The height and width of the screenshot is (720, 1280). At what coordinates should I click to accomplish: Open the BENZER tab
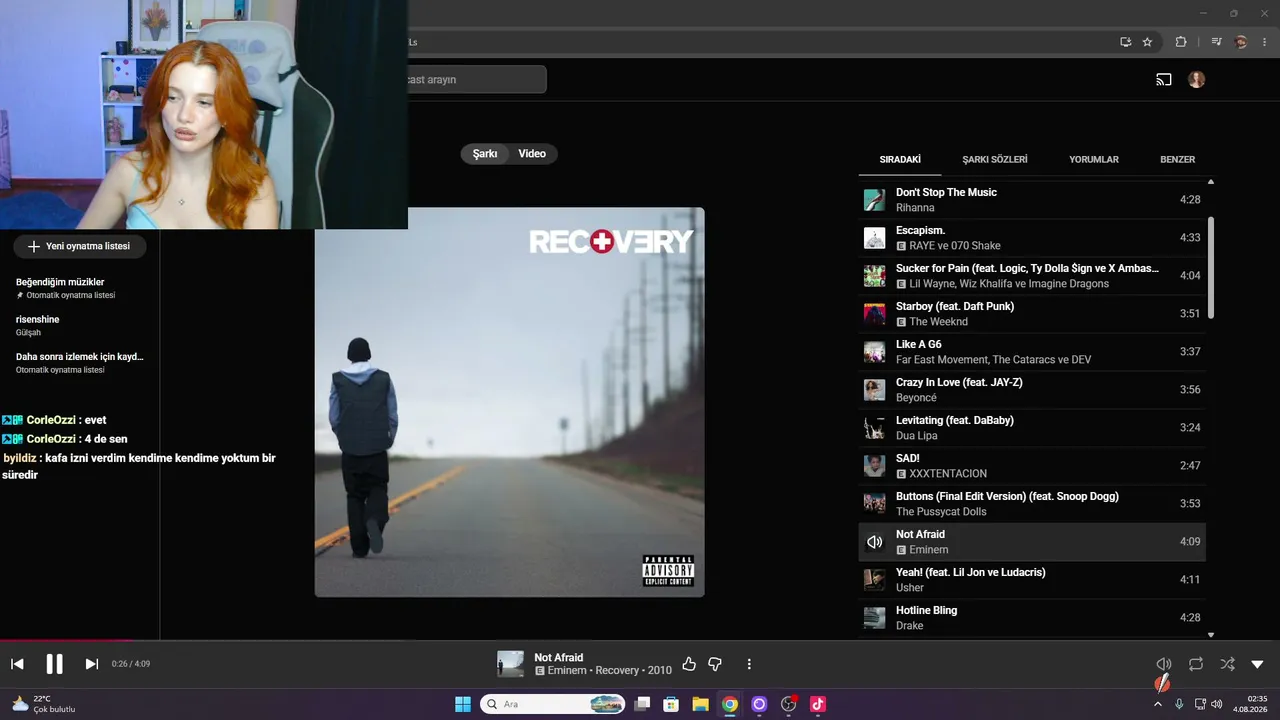[1177, 160]
